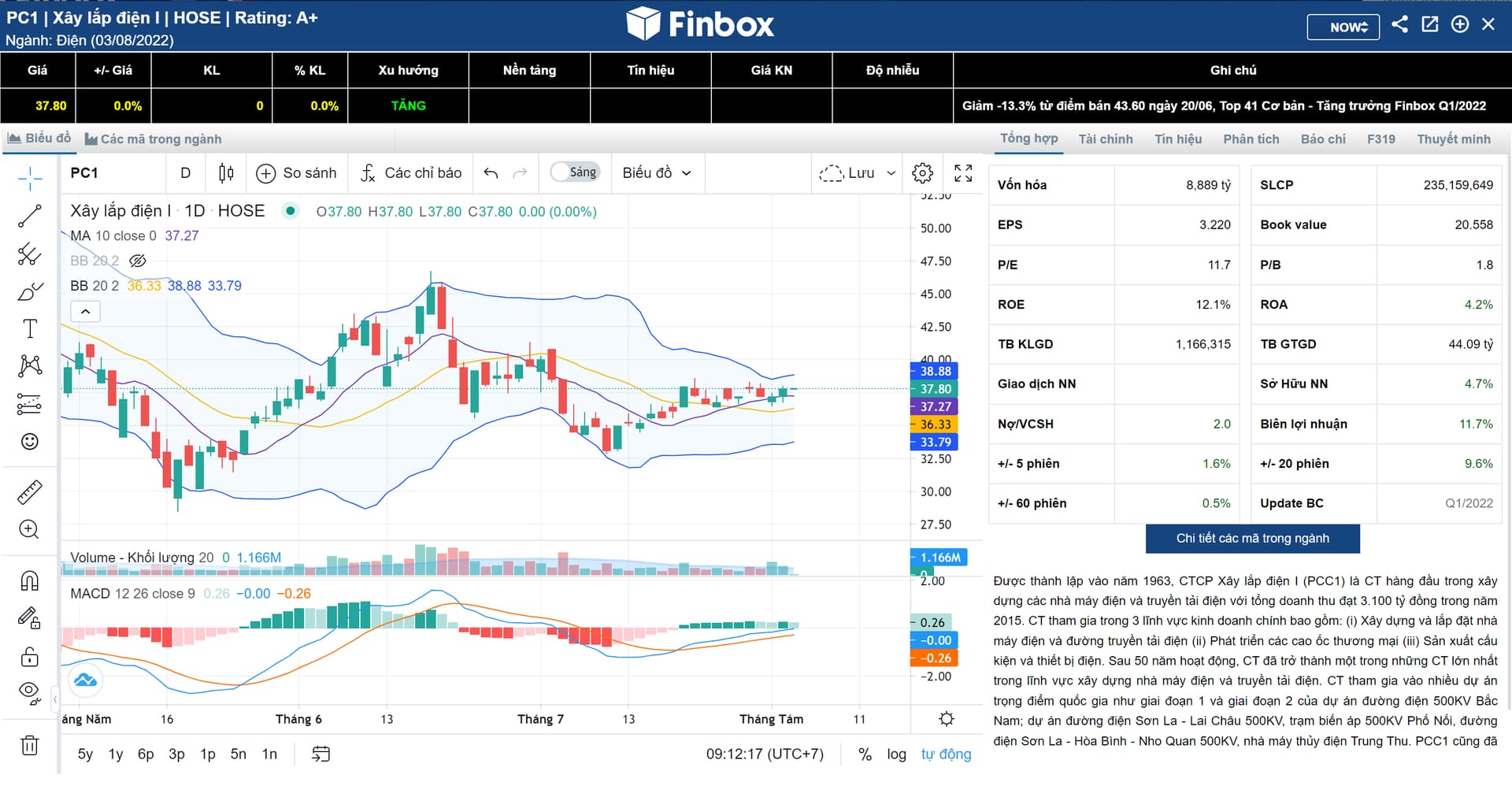
Task: Select the Tổng hợp tab
Action: (1028, 139)
